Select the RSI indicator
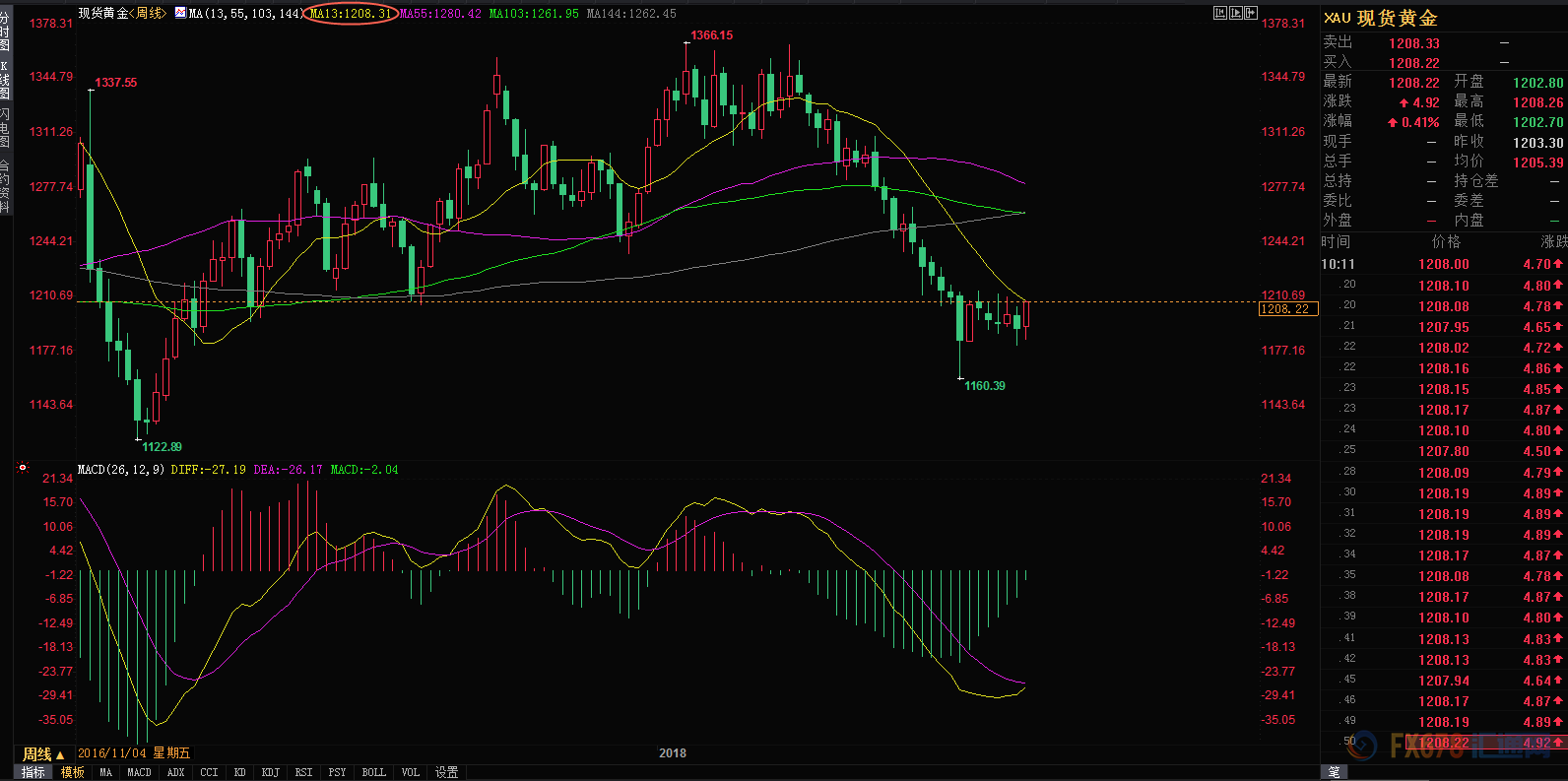1568x781 pixels. pos(304,773)
